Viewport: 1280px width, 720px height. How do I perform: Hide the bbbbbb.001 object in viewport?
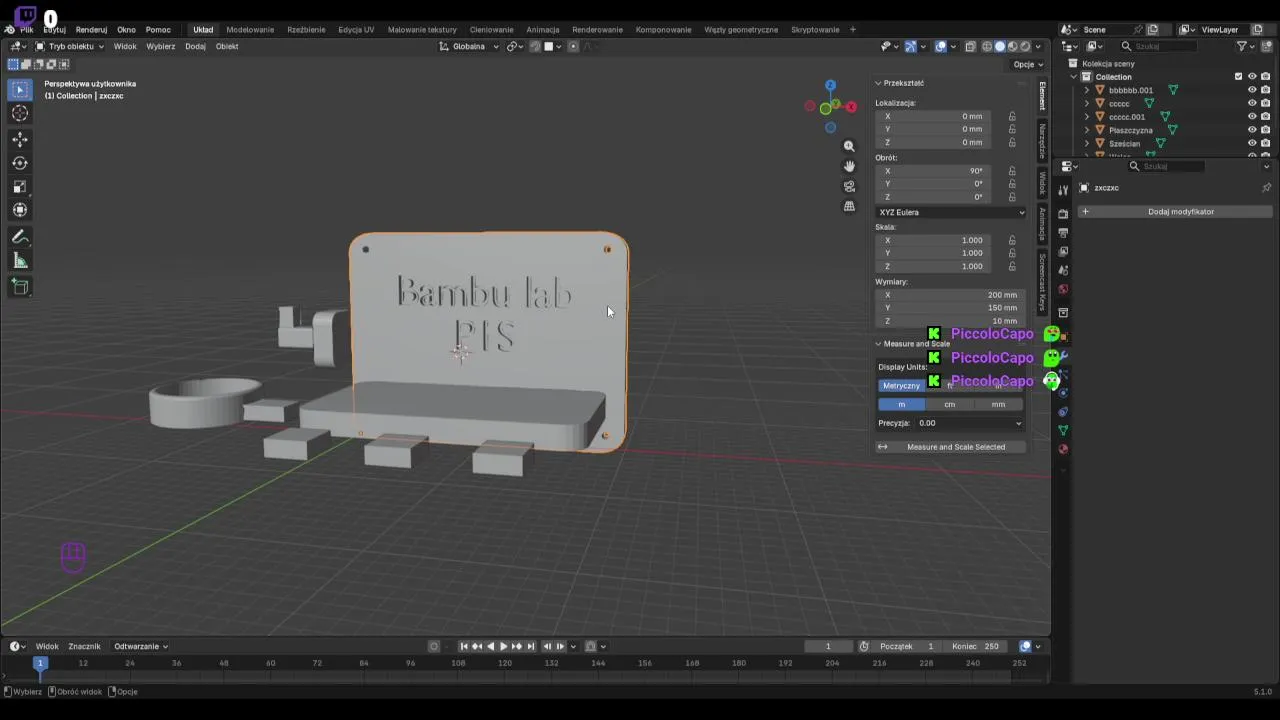pos(1251,90)
